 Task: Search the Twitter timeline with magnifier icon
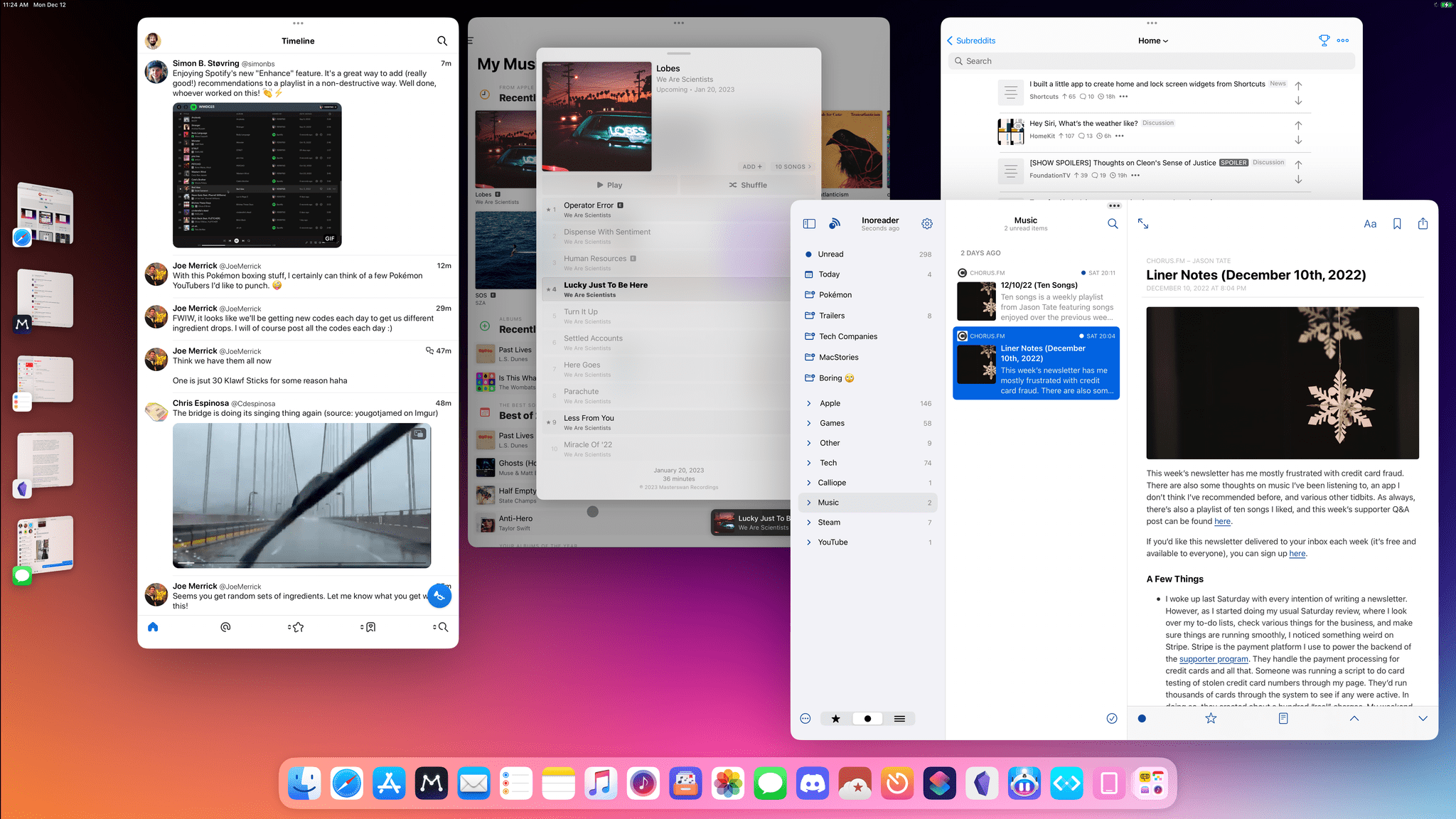pos(442,41)
